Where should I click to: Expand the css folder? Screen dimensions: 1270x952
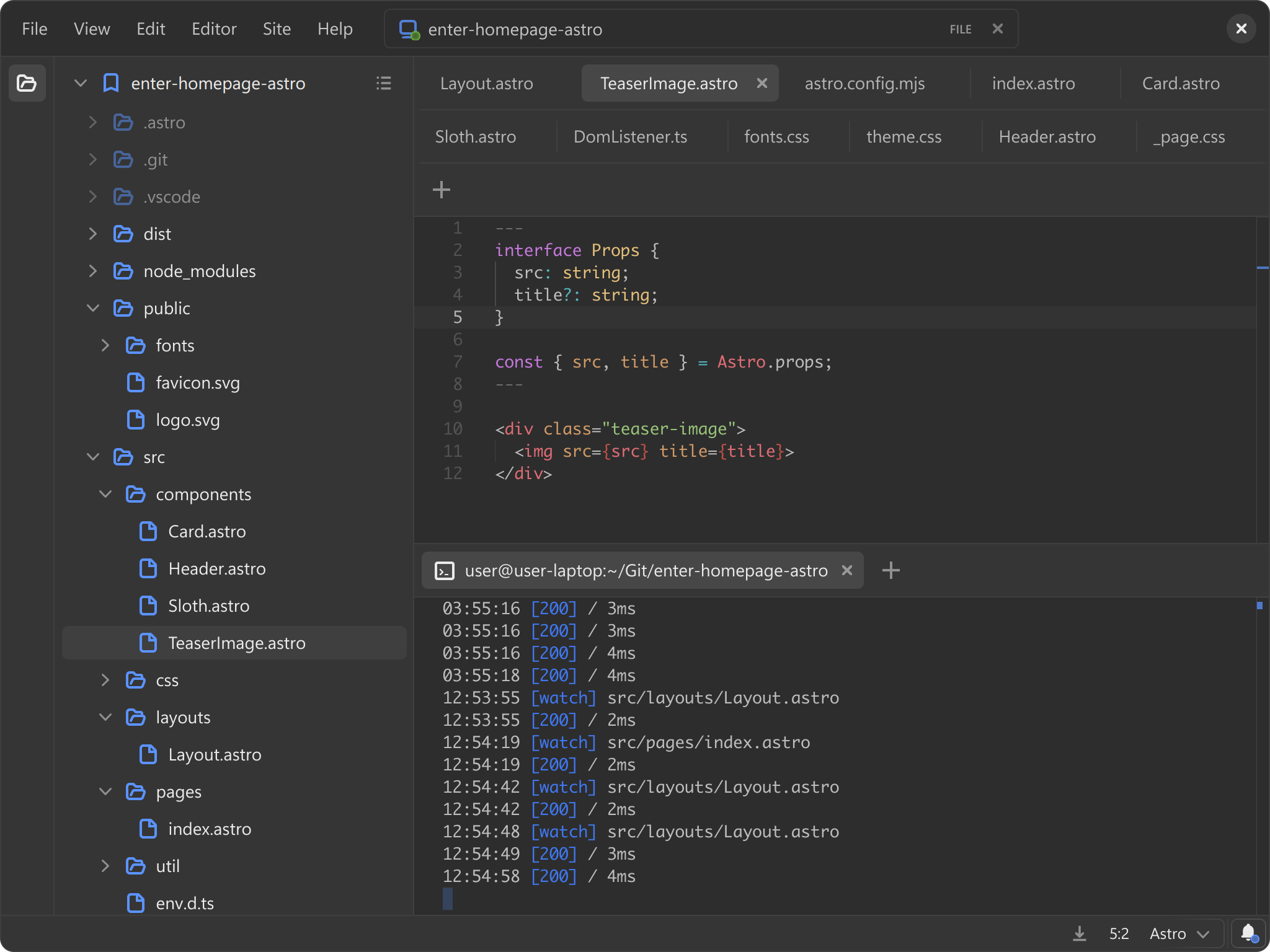coord(105,680)
